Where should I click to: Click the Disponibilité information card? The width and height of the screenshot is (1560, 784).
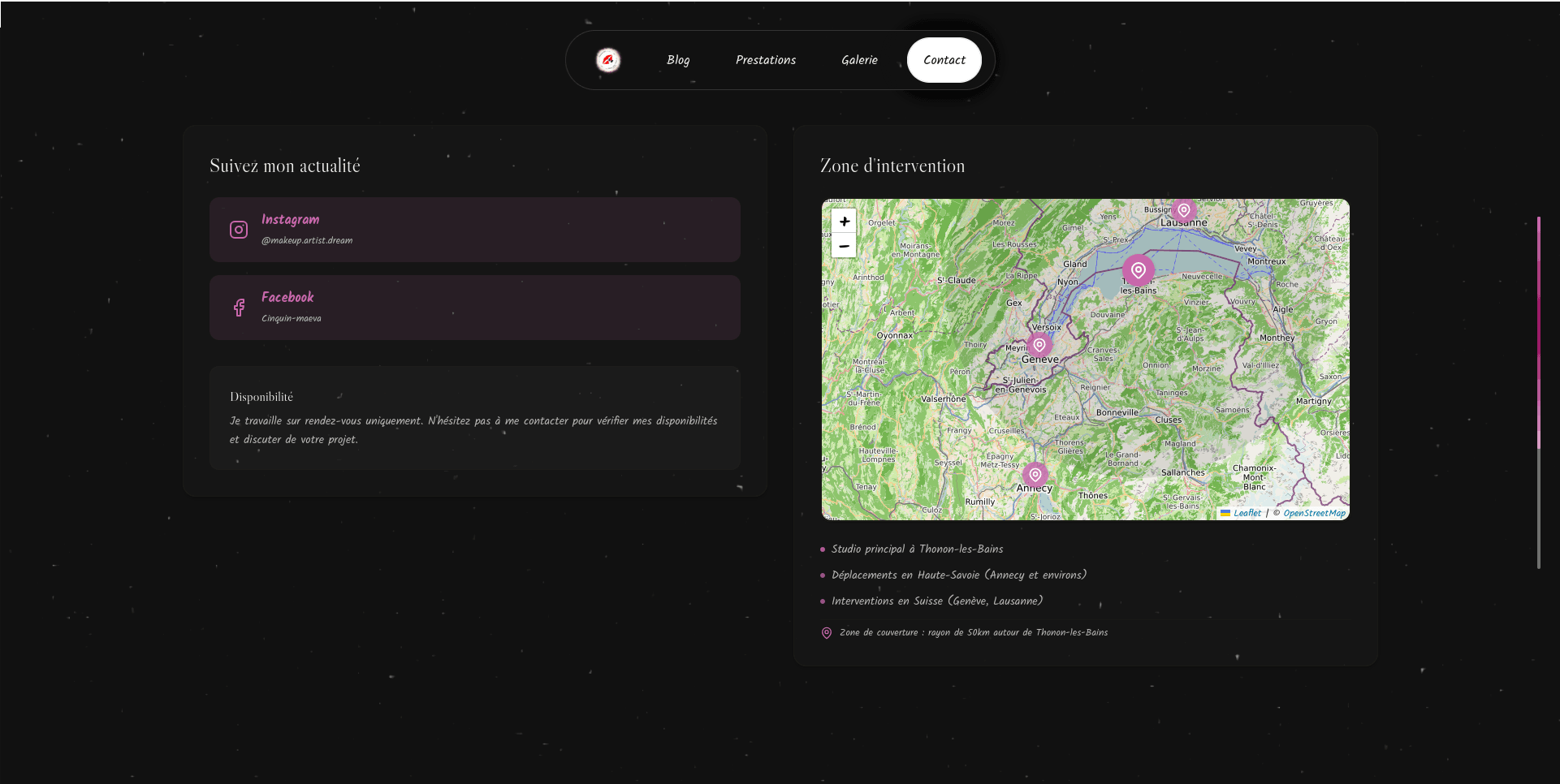474,418
